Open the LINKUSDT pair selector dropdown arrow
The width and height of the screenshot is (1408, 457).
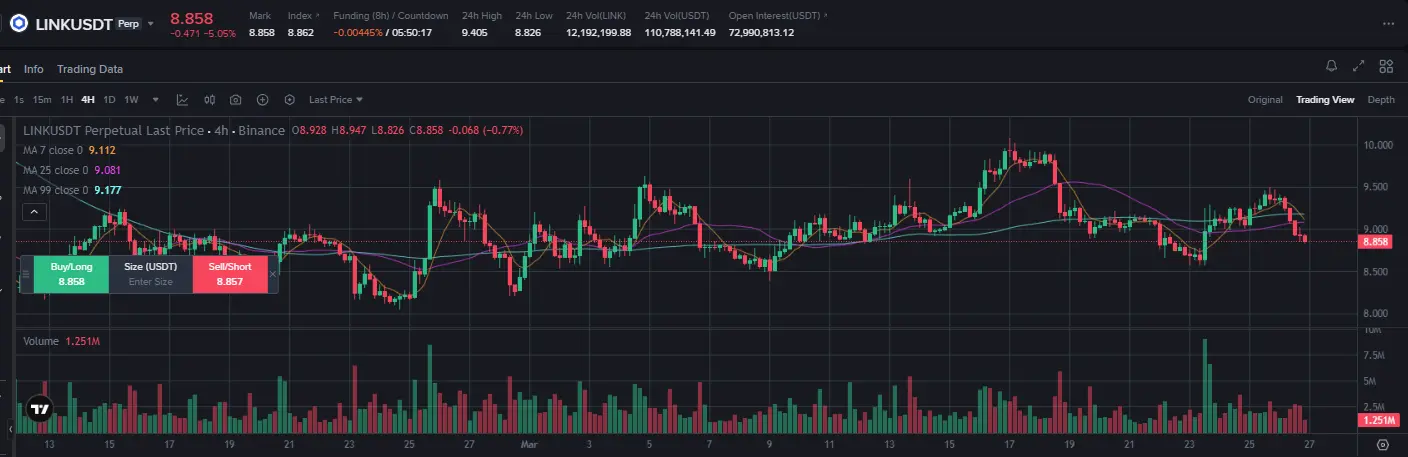pyautogui.click(x=151, y=23)
